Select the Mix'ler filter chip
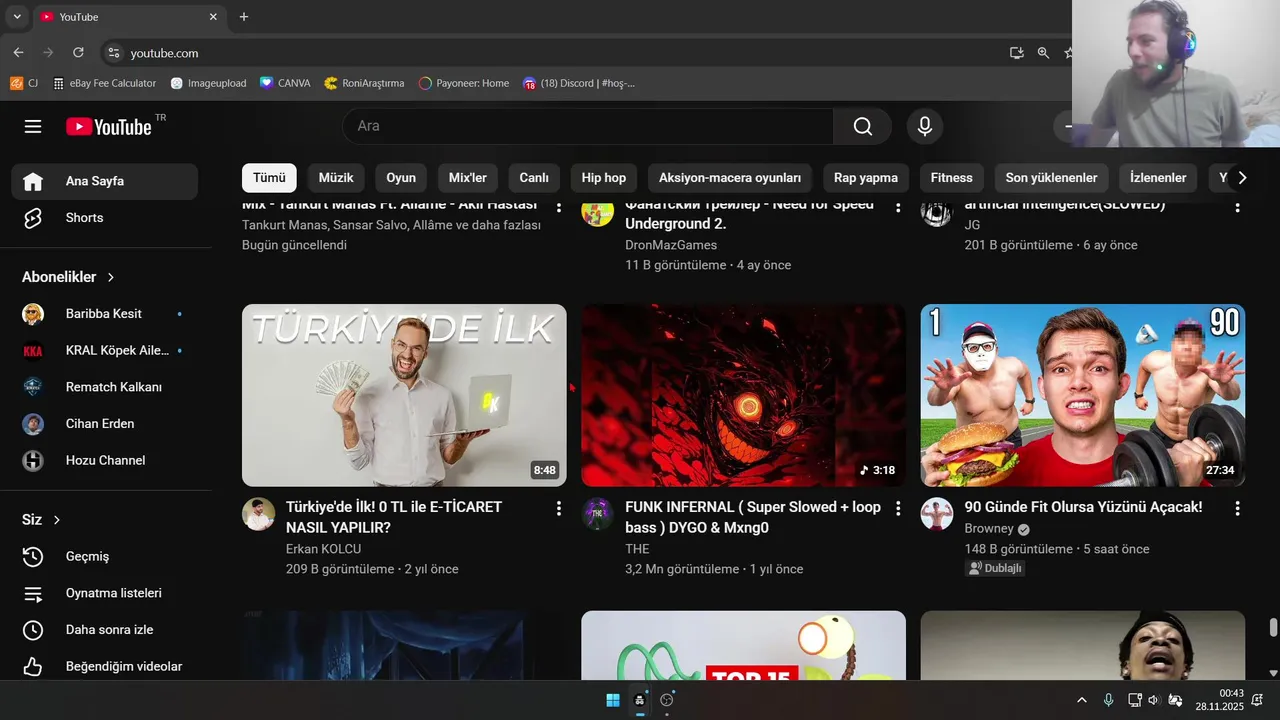This screenshot has width=1280, height=720. [468, 178]
